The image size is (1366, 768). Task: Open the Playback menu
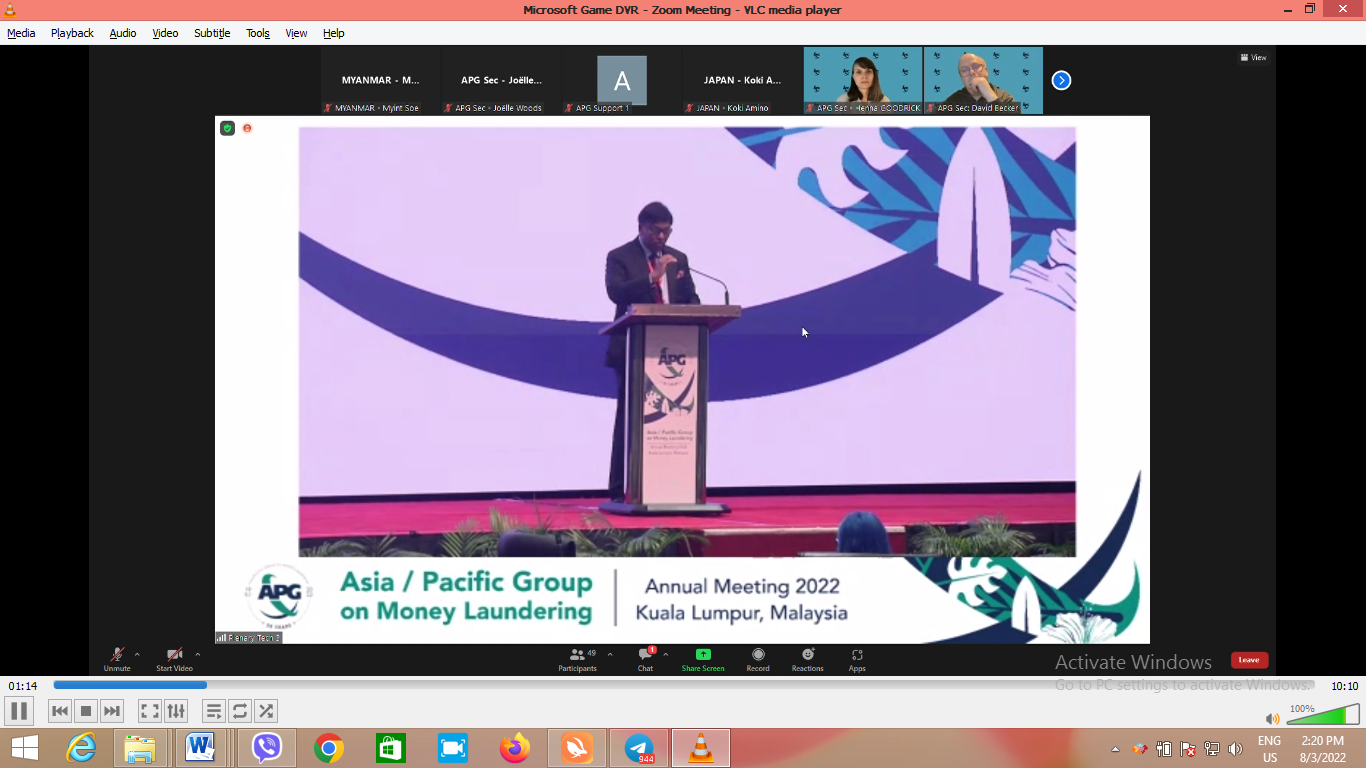[72, 33]
